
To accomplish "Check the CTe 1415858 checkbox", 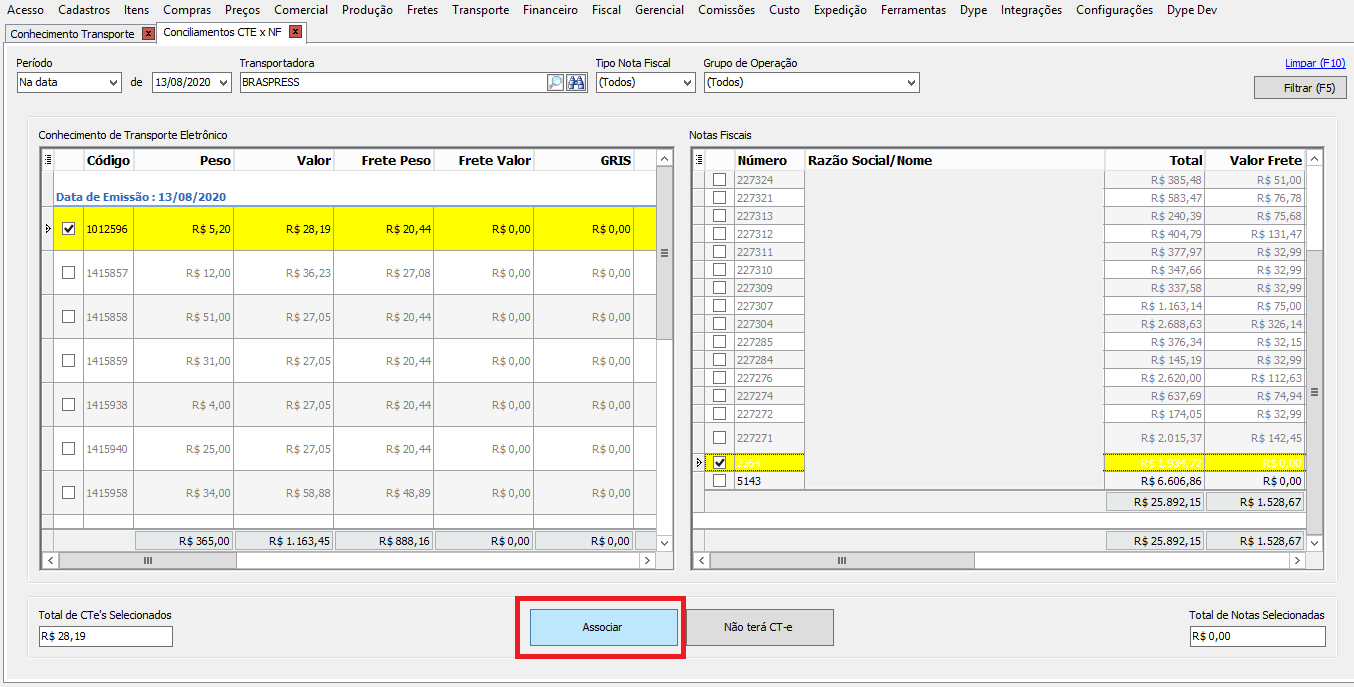I will (68, 316).
